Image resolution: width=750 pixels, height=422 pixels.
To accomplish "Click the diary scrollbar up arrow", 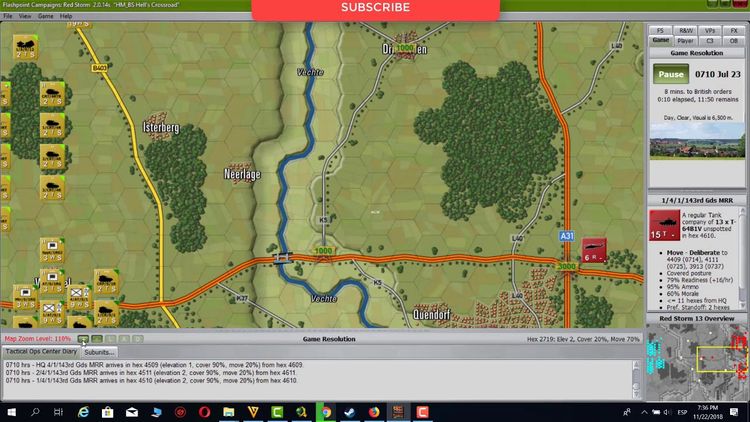I will coord(636,365).
